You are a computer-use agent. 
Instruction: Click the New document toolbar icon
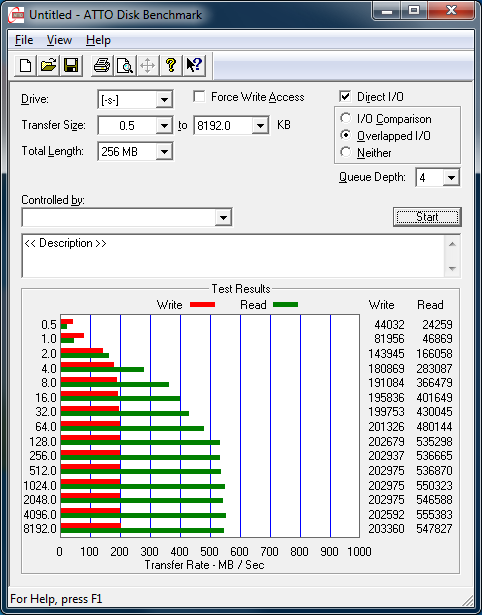coord(25,65)
